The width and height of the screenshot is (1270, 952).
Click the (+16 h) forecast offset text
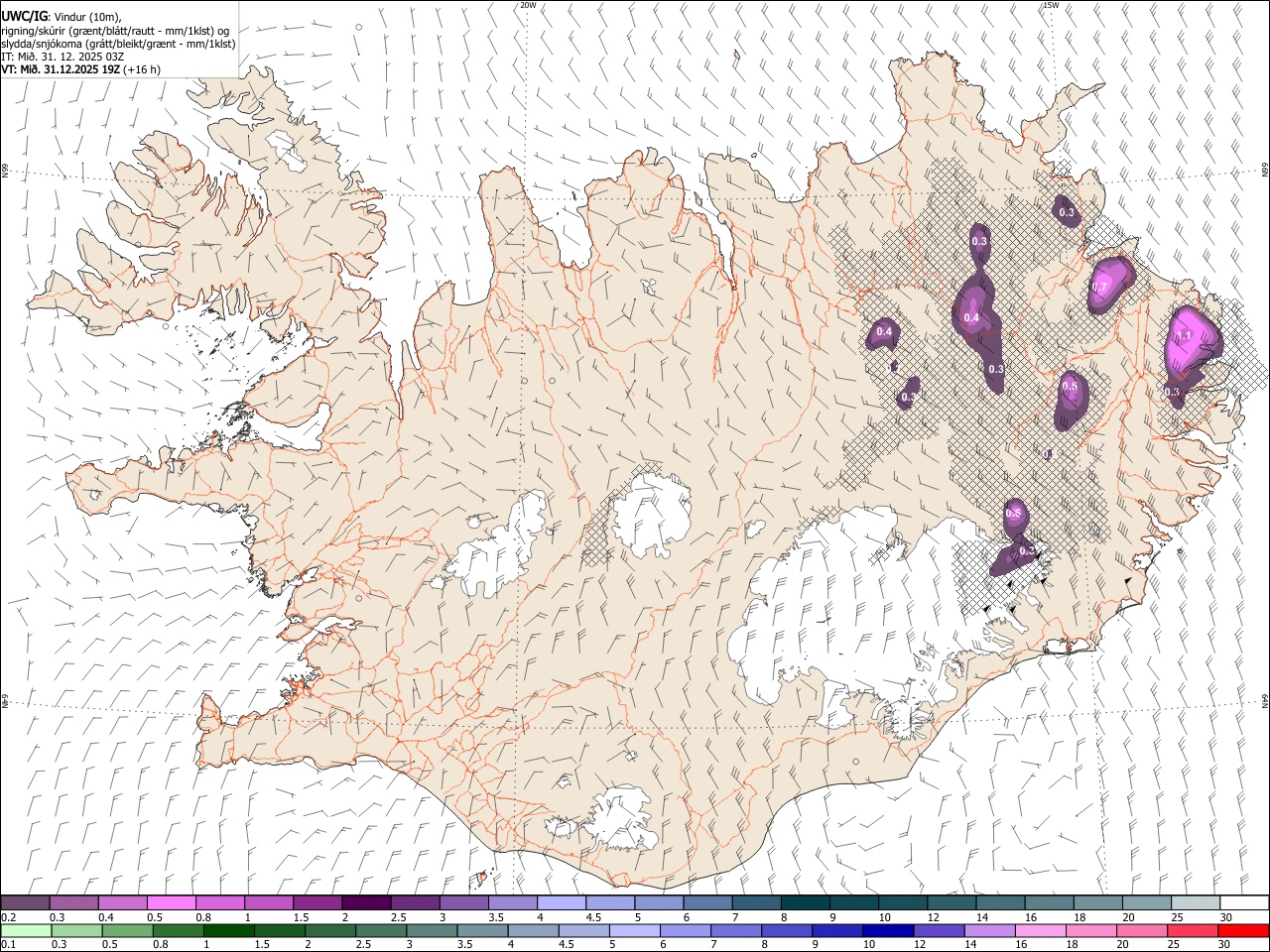point(143,69)
